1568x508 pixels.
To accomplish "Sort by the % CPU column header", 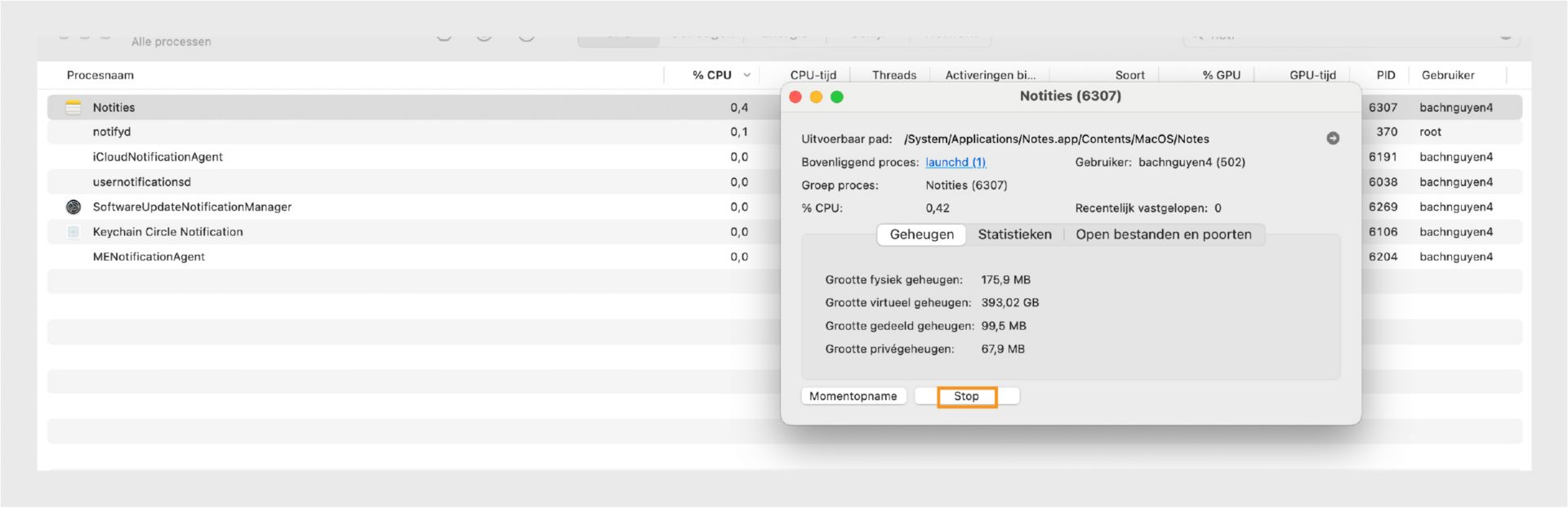I will [x=712, y=75].
